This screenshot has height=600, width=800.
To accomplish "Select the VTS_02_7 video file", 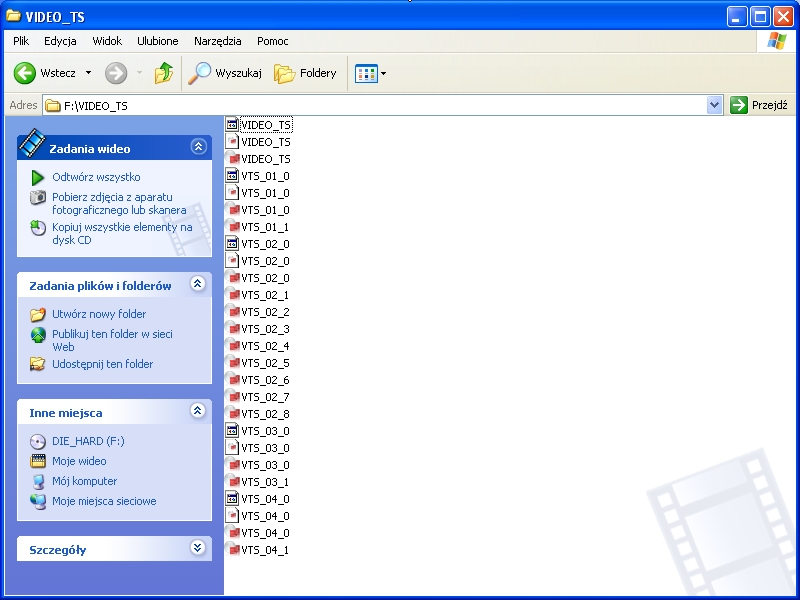I will pos(258,397).
